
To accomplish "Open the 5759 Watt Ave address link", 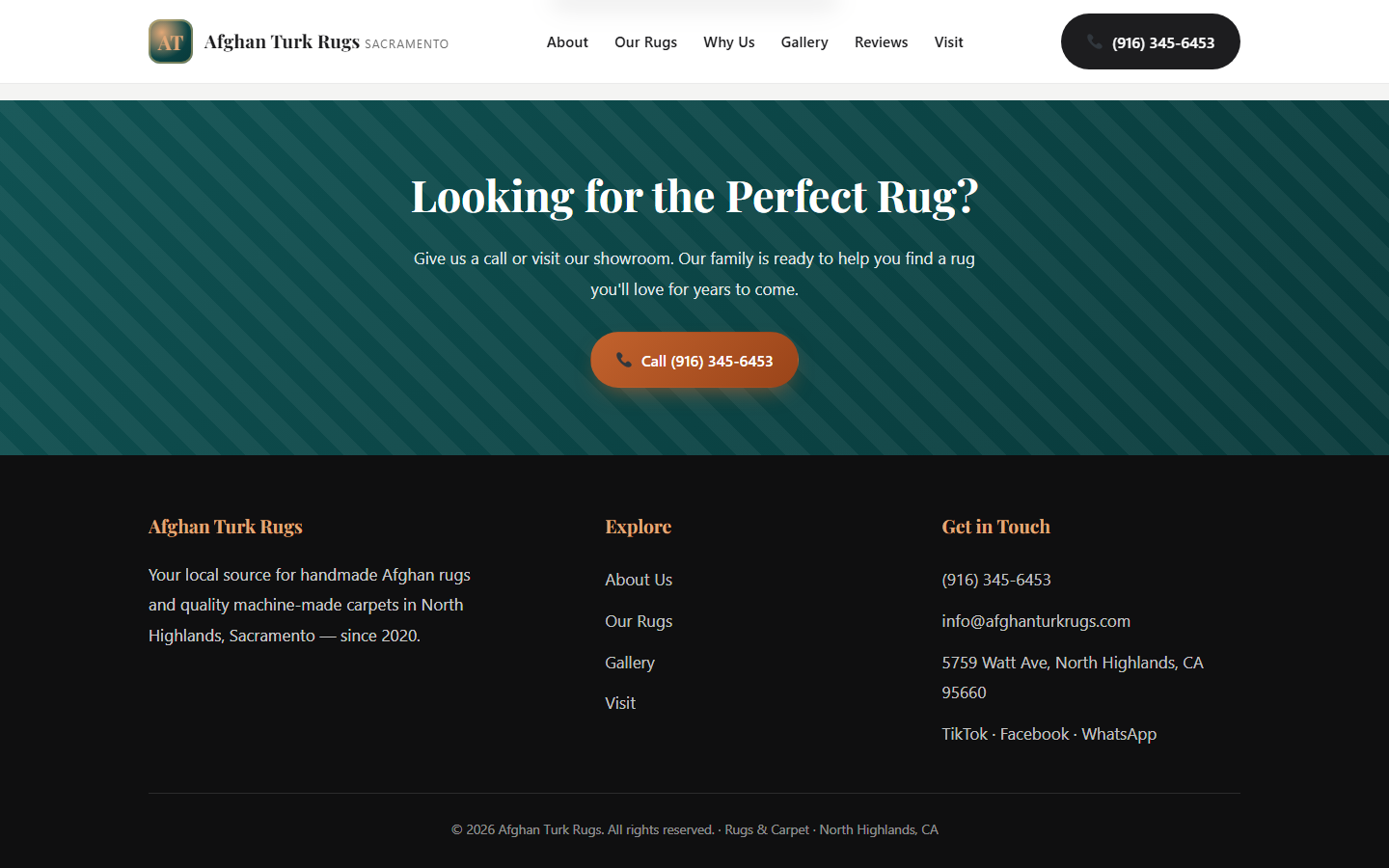I will click(x=1073, y=677).
